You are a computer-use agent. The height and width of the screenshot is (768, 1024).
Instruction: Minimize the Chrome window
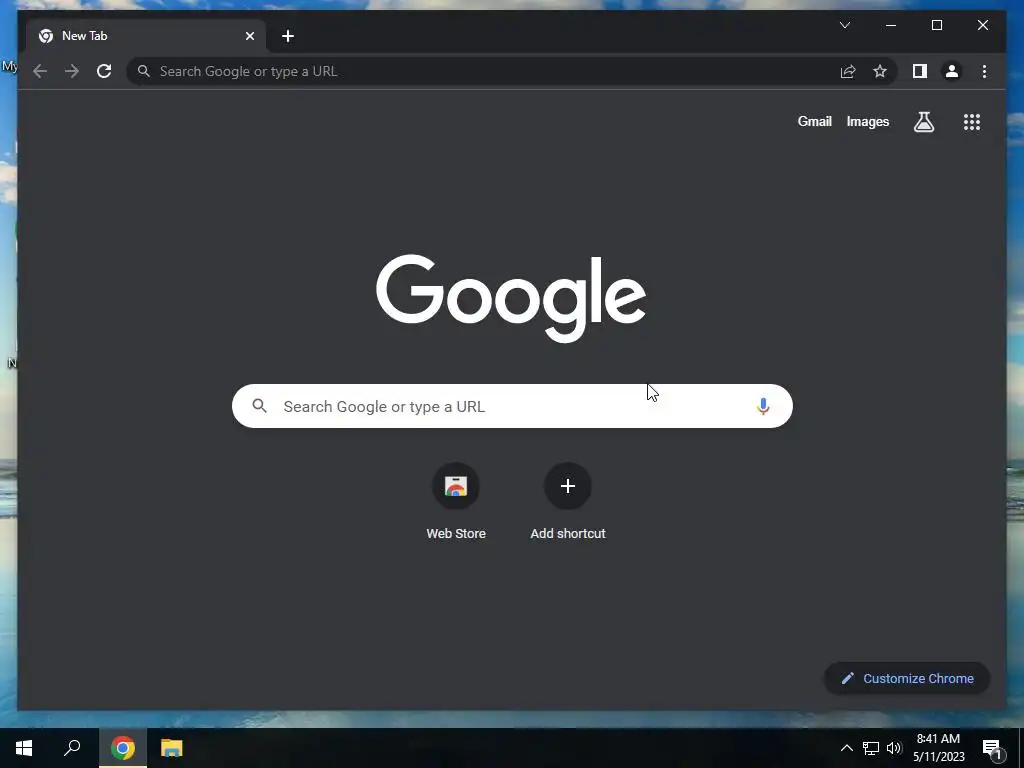pos(891,25)
